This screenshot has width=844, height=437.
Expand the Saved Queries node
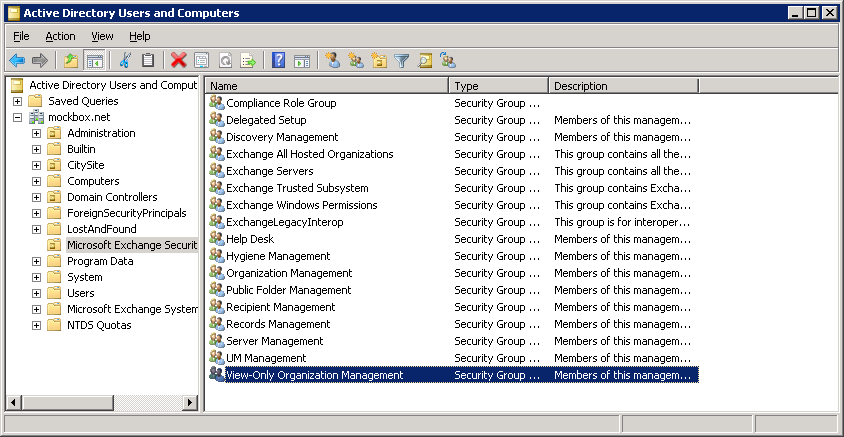point(17,101)
